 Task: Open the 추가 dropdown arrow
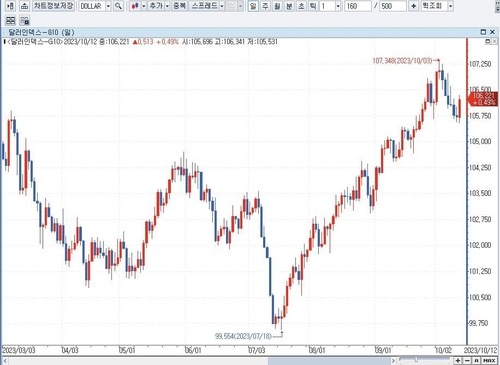167,6
